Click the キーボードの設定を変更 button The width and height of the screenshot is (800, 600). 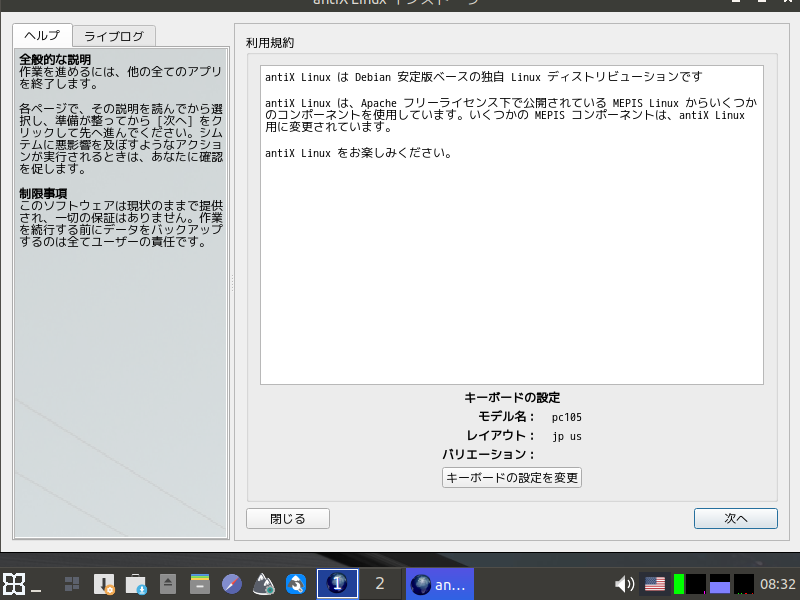tap(512, 478)
